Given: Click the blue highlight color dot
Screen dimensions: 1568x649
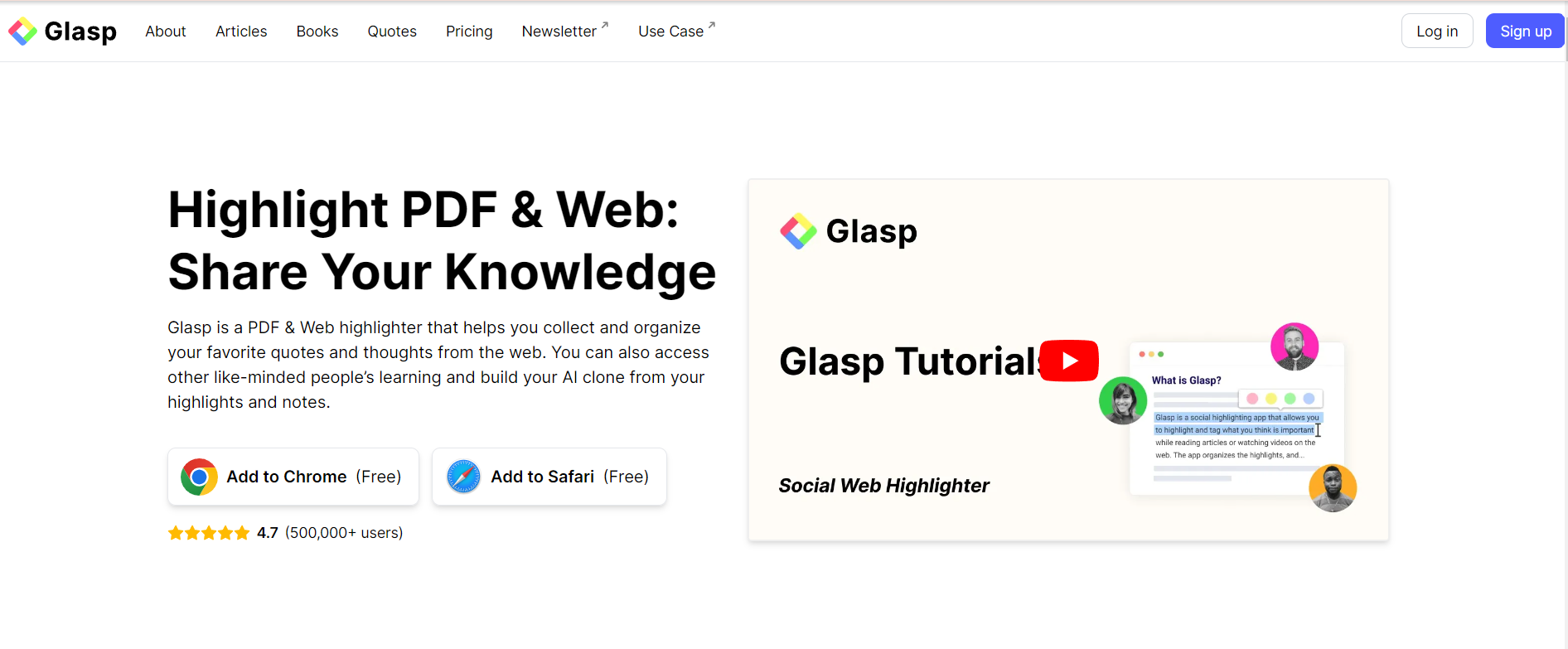Looking at the screenshot, I should click(x=1309, y=399).
